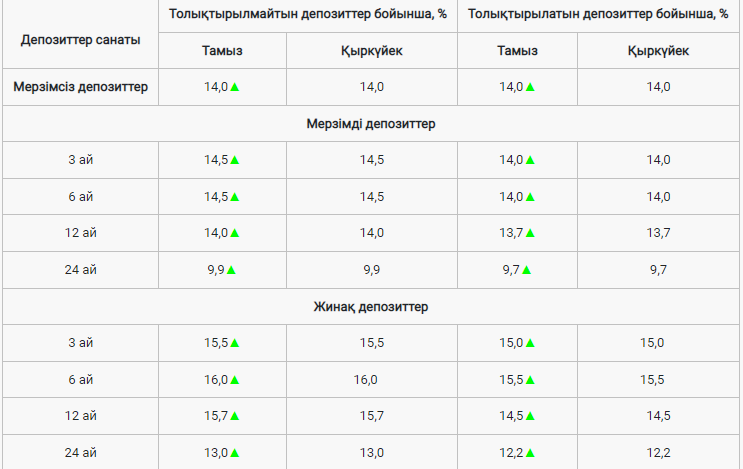Click the 24 ай label under Мерзімді депозиттер
The width and height of the screenshot is (743, 469).
pos(81,270)
